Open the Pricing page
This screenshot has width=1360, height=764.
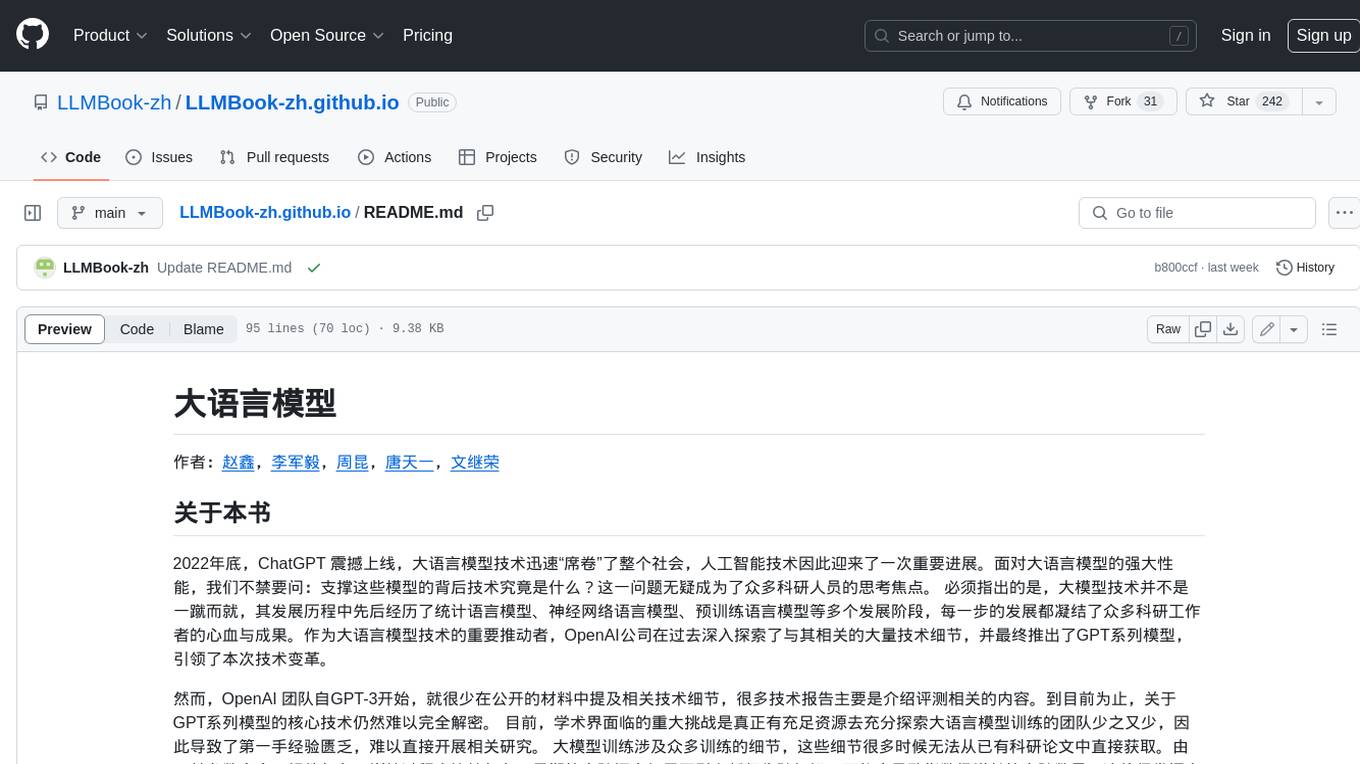click(x=427, y=35)
